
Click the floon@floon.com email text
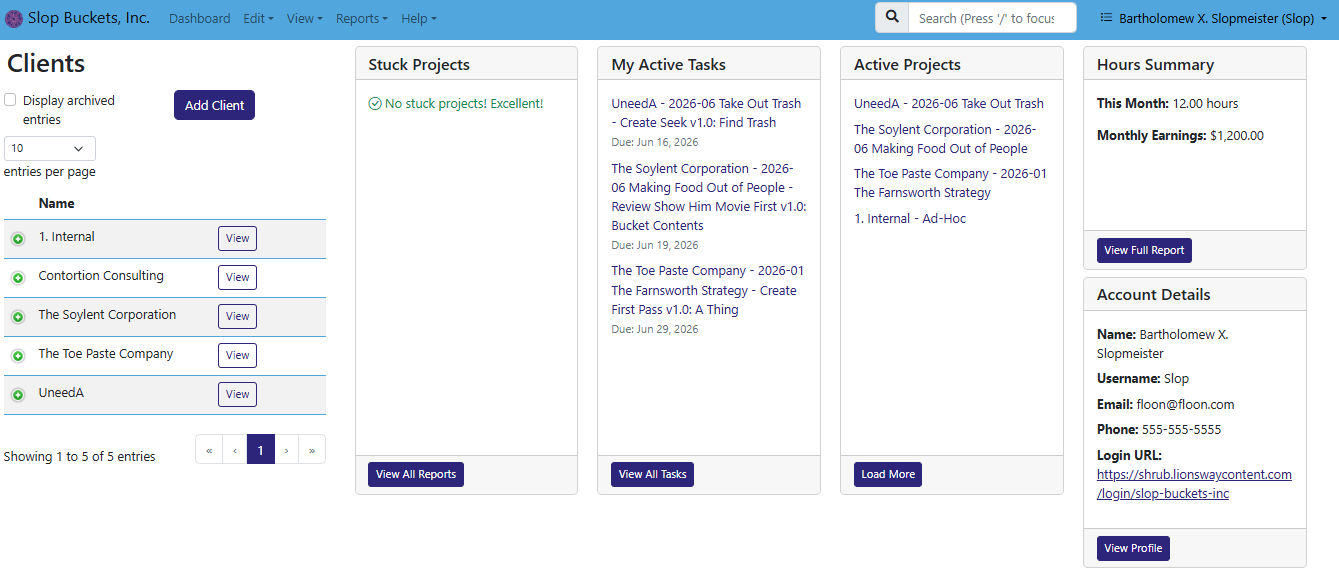1186,404
